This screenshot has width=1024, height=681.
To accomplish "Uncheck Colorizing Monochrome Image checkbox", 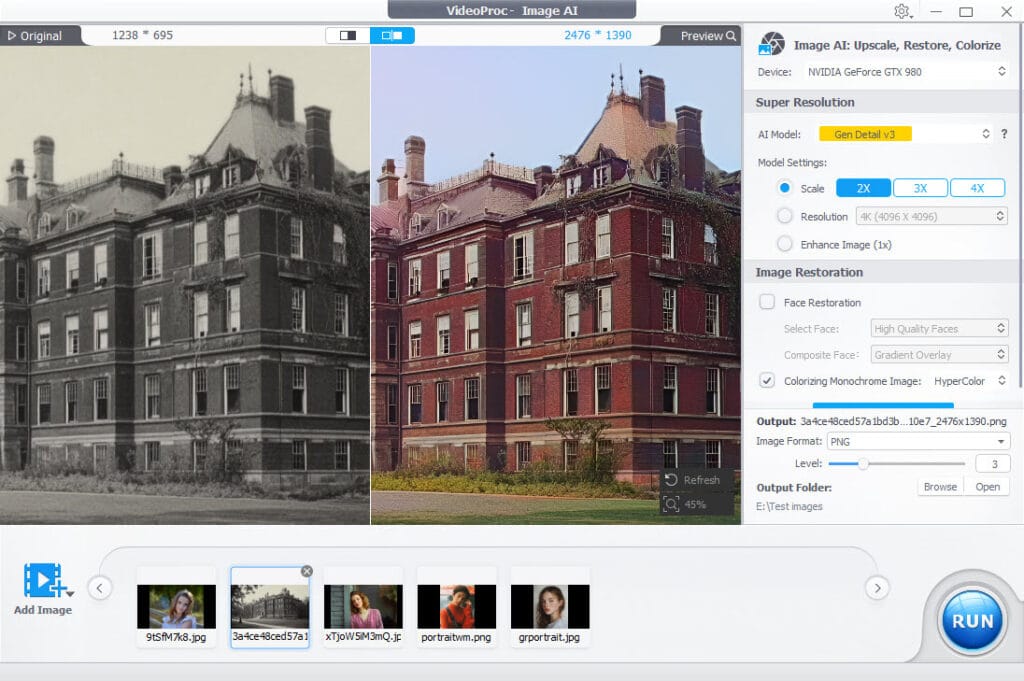I will coord(767,380).
